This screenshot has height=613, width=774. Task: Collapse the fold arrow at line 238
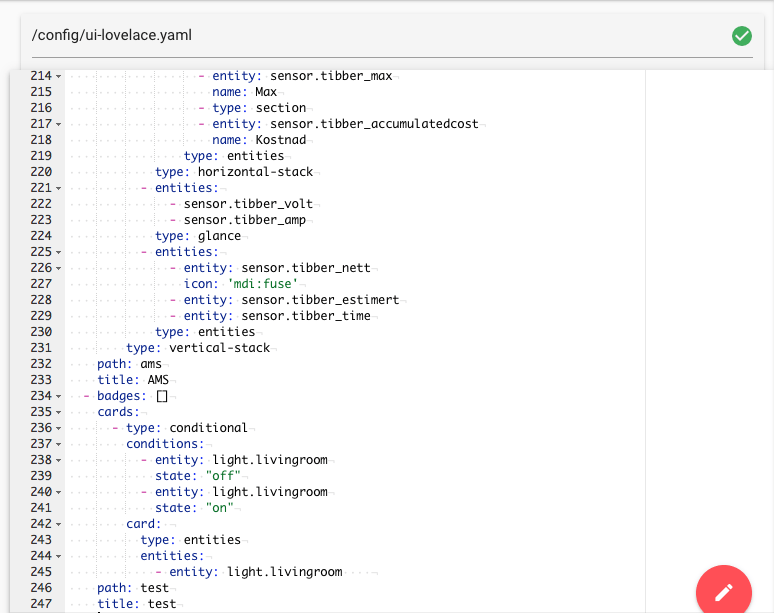pyautogui.click(x=58, y=460)
